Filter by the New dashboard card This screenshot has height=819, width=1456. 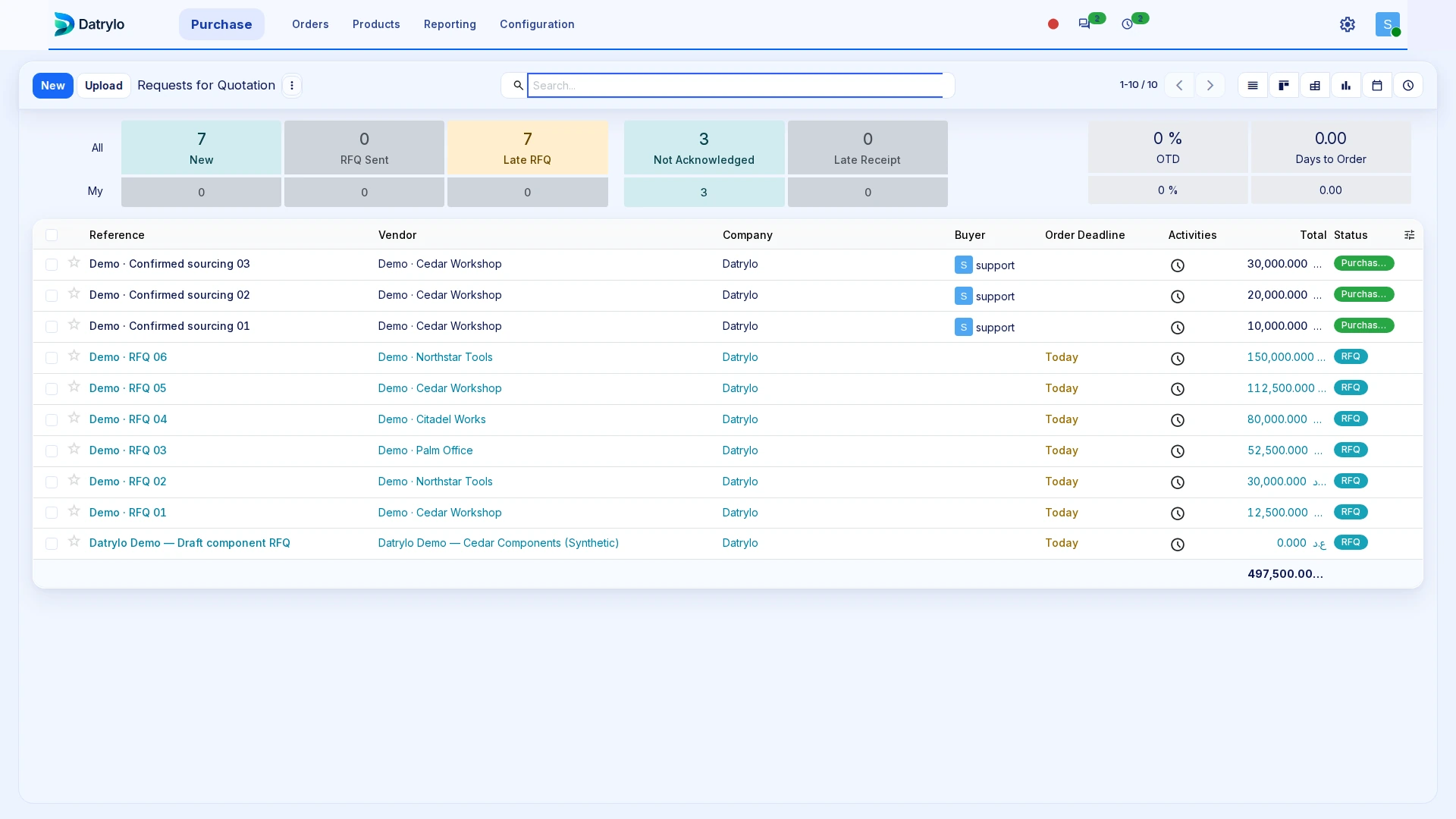click(x=201, y=147)
